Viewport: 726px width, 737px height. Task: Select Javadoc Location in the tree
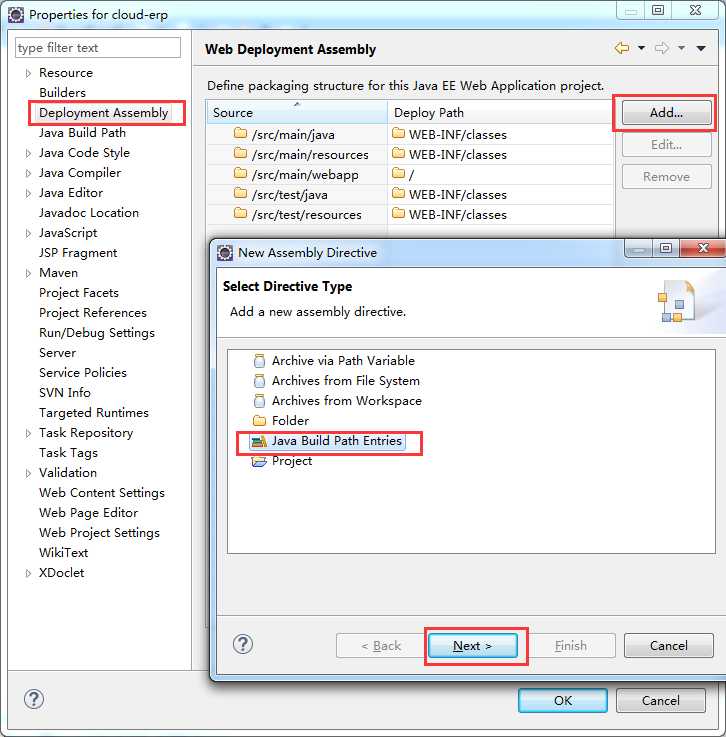pyautogui.click(x=89, y=213)
